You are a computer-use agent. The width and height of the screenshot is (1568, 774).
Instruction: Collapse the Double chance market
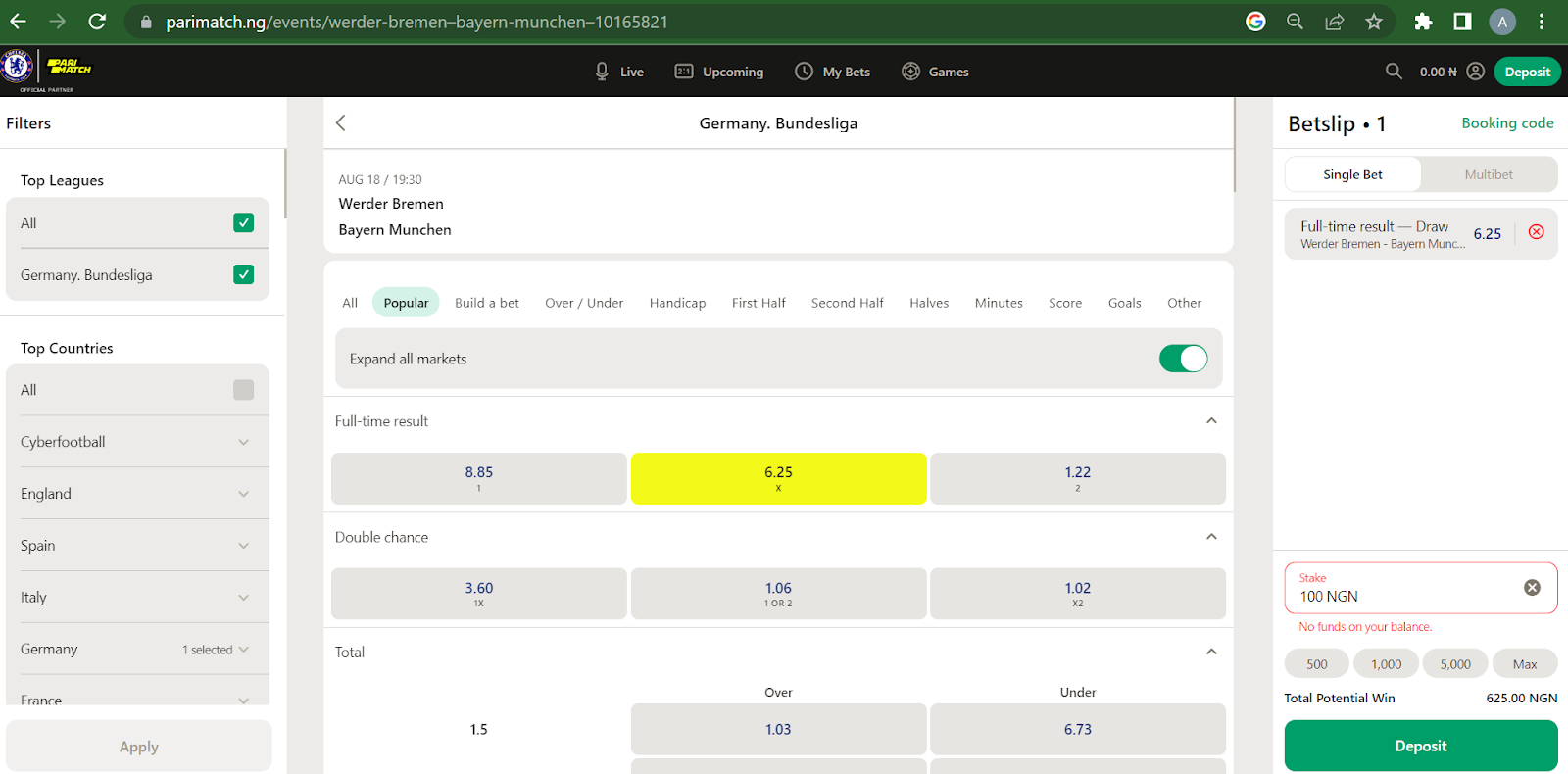click(1211, 536)
